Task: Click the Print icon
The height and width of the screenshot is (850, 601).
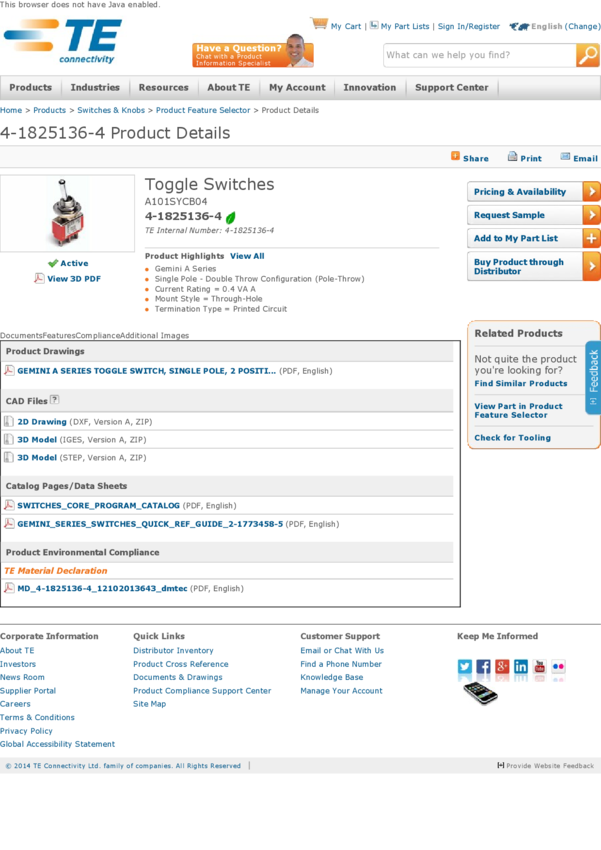Action: [x=512, y=156]
